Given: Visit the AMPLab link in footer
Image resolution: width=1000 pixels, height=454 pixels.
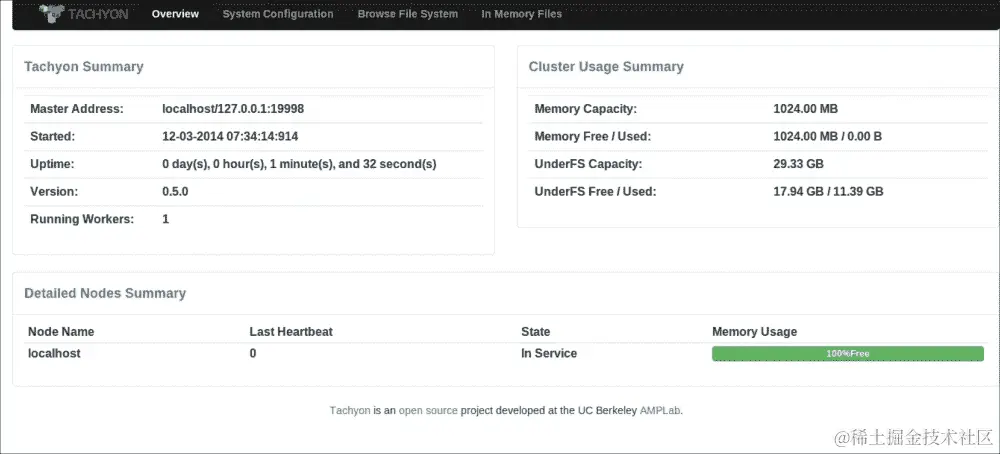Looking at the screenshot, I should click(660, 411).
